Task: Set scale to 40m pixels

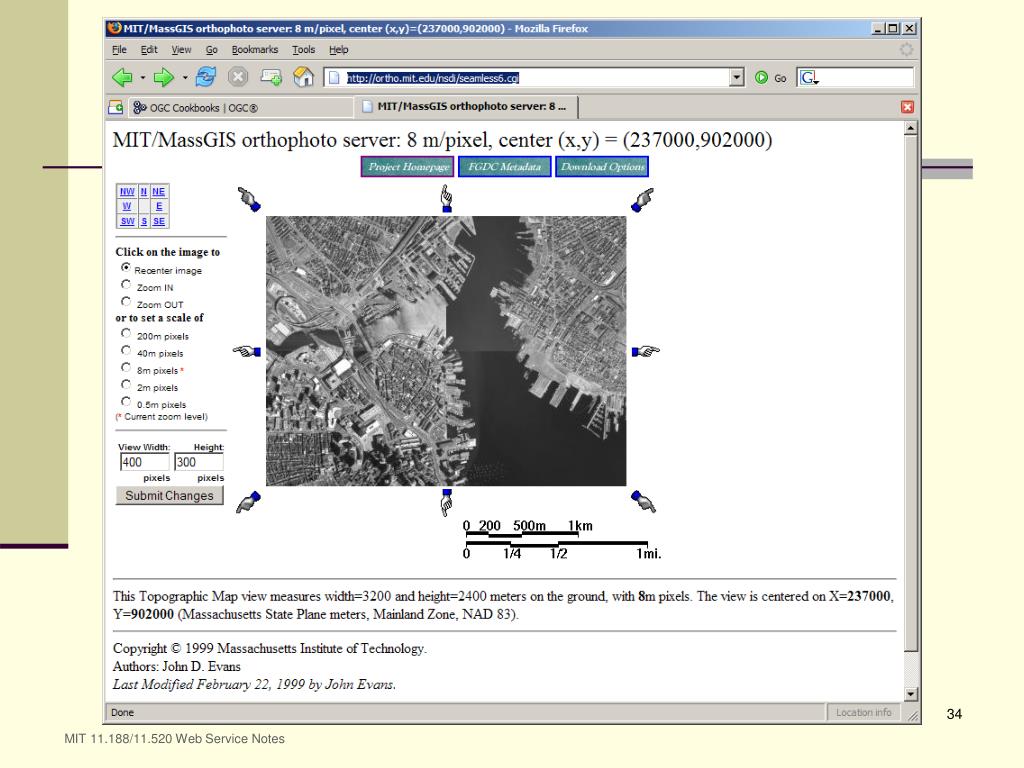Action: tap(126, 350)
